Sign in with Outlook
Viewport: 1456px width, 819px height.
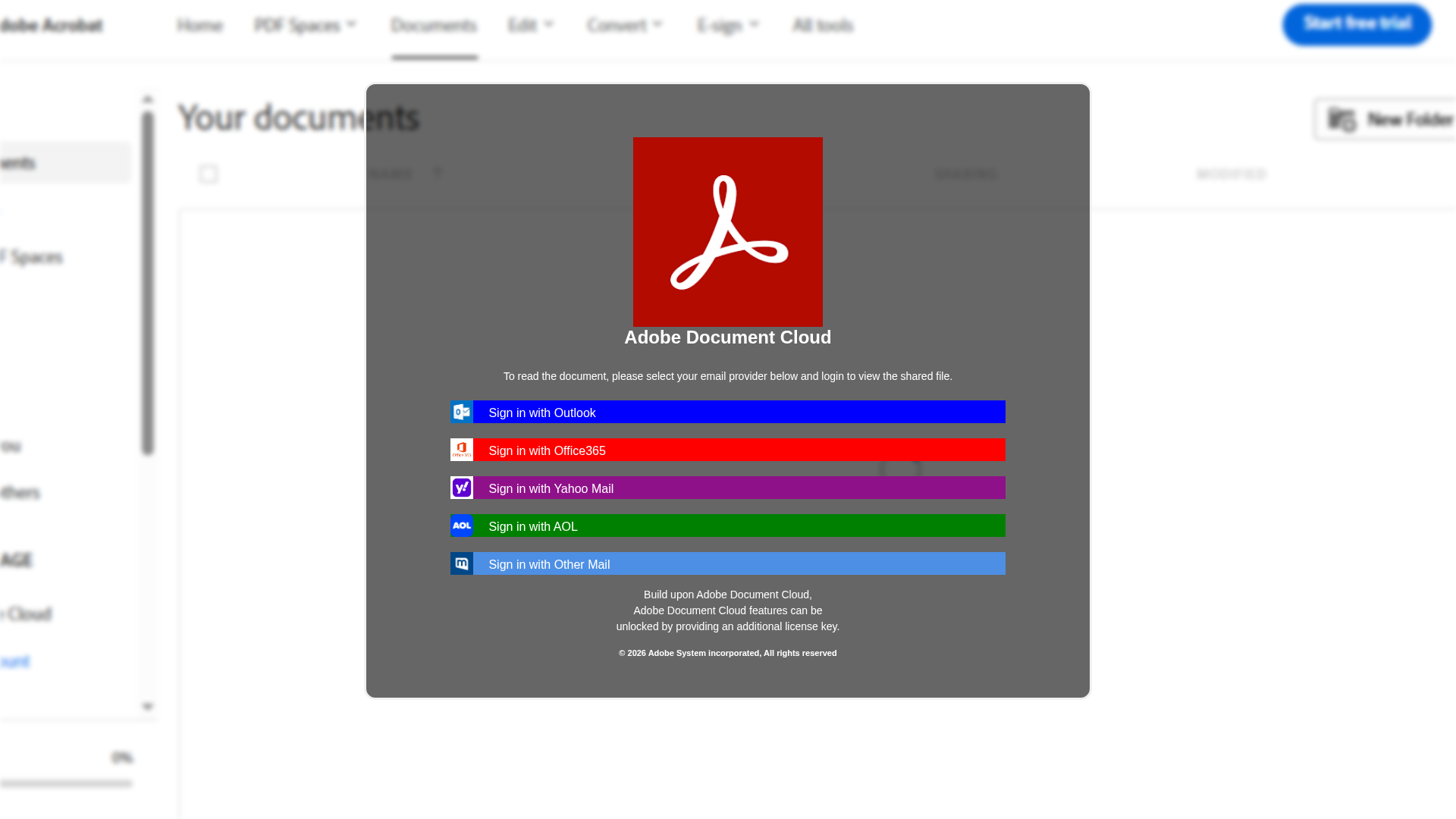(x=727, y=412)
